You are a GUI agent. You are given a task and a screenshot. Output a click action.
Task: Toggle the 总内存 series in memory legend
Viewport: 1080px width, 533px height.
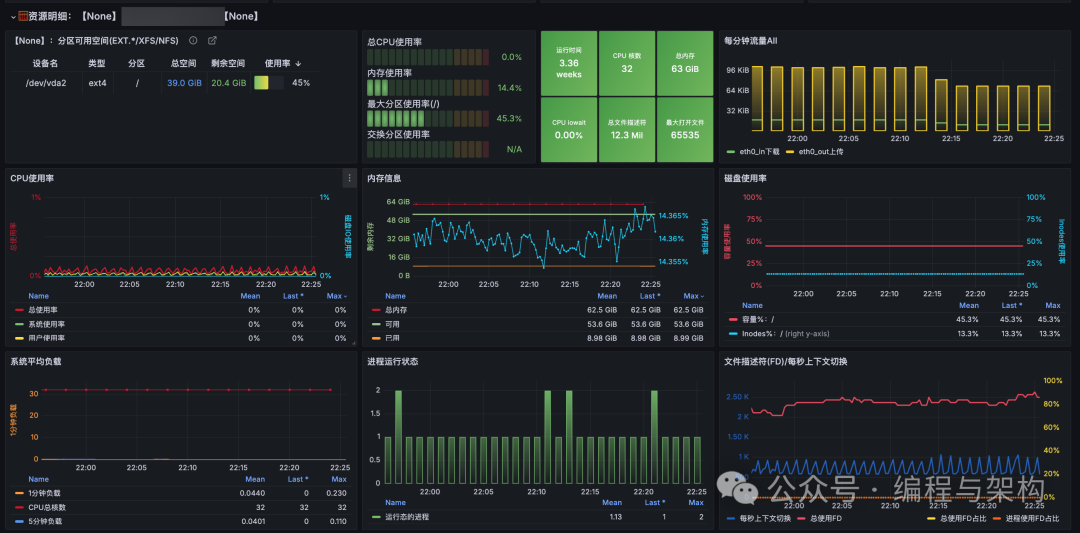coord(394,310)
